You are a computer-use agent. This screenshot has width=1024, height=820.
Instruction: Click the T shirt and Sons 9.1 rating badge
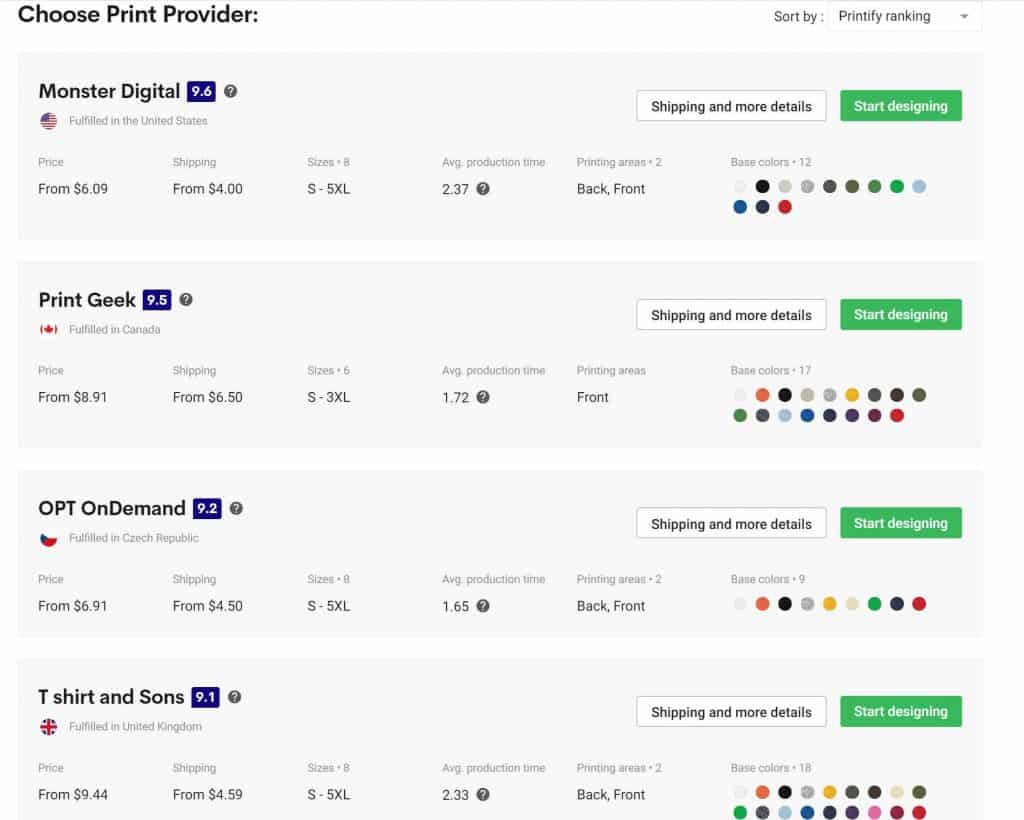point(205,697)
